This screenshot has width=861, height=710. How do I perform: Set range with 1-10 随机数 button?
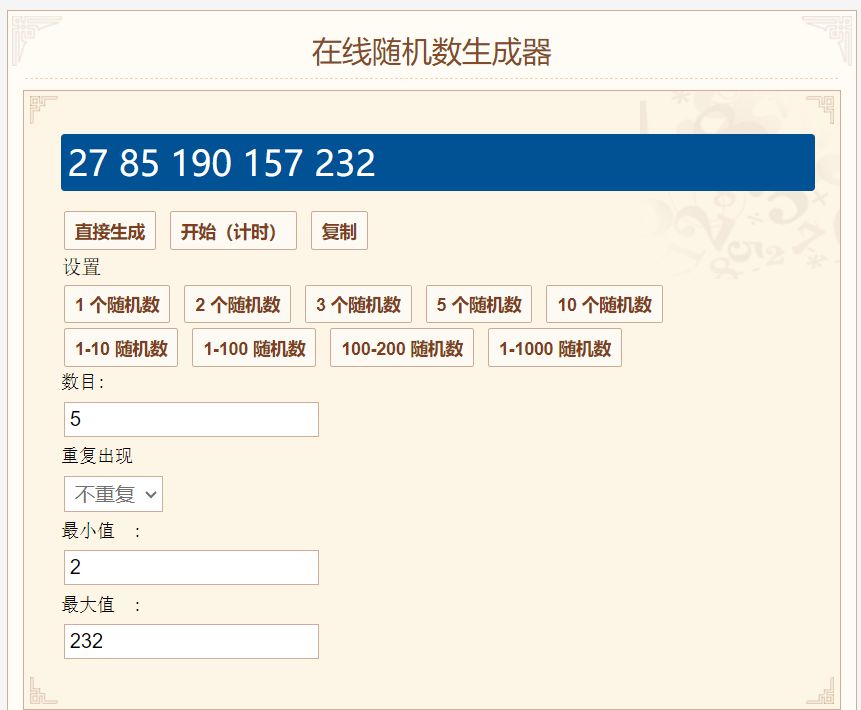point(121,348)
